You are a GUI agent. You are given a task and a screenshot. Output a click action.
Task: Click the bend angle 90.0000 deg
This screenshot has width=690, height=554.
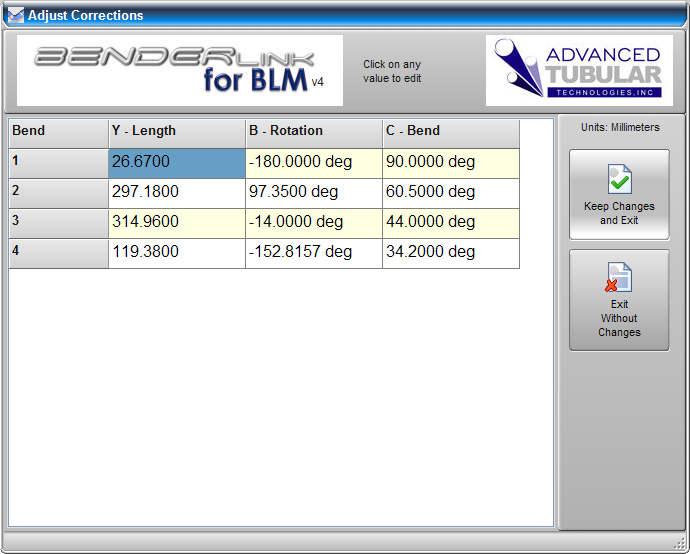450,162
